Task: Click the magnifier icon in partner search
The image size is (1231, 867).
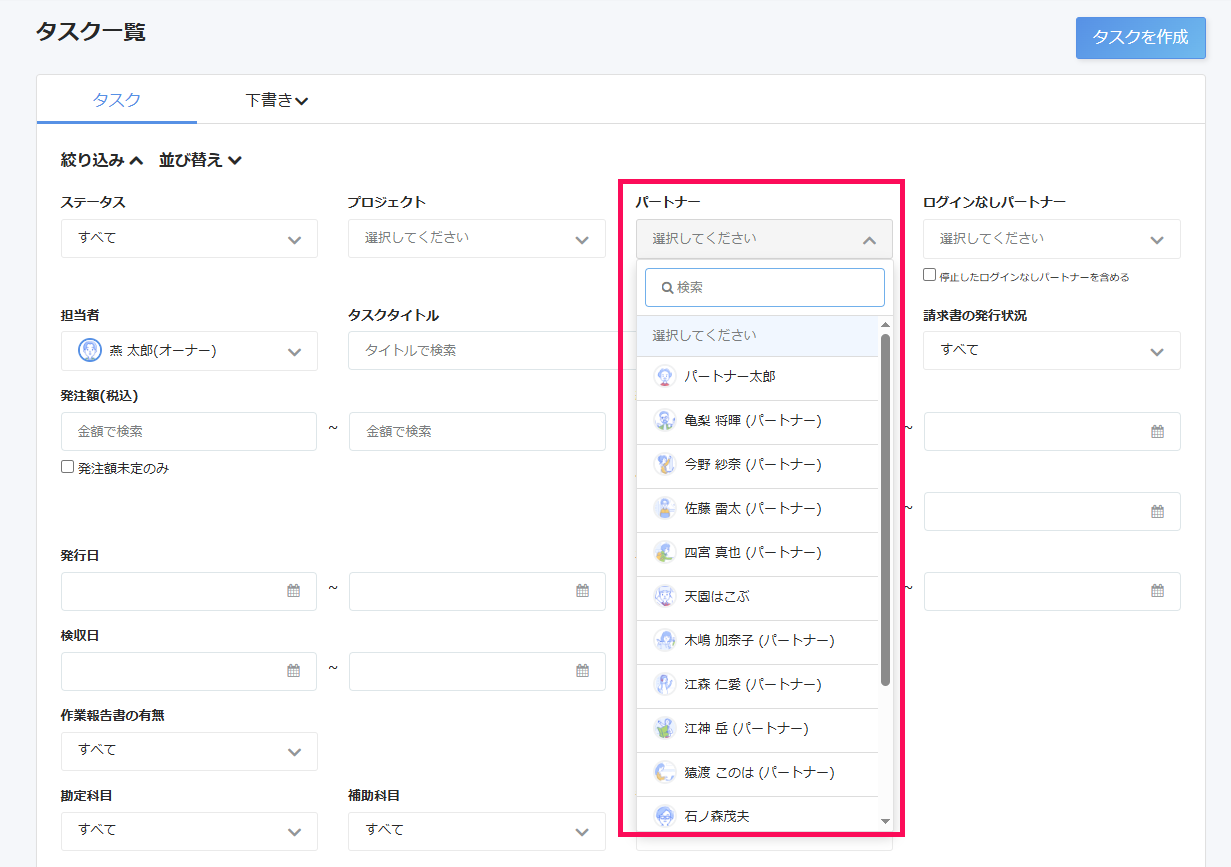Action: click(667, 287)
